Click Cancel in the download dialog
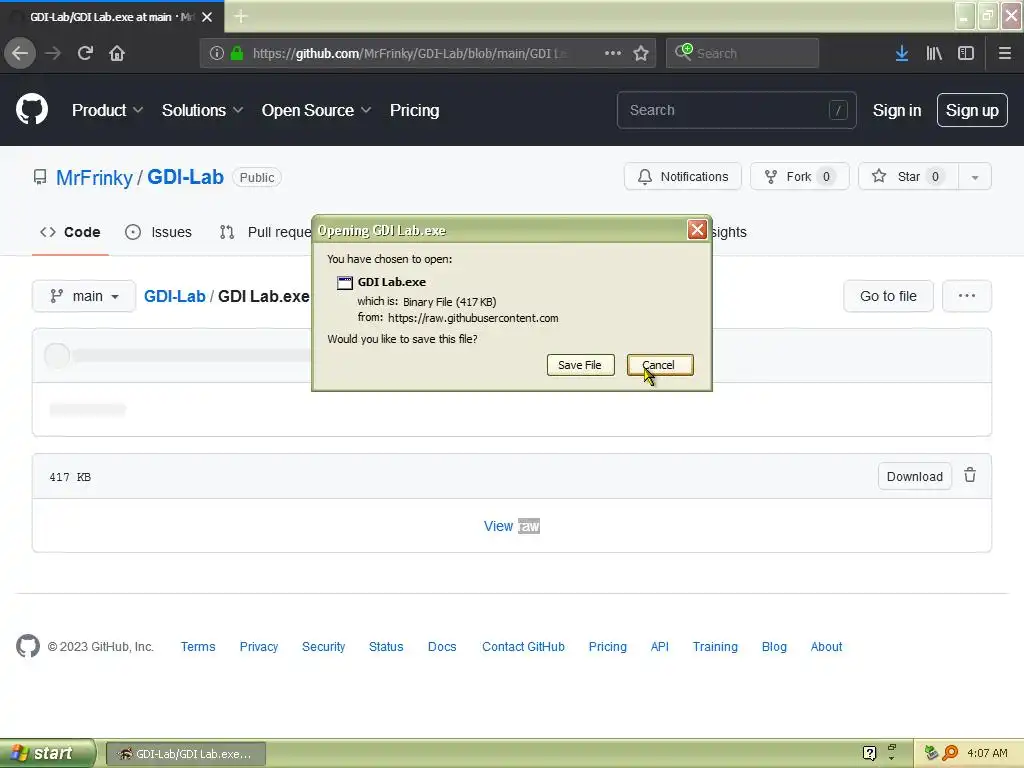This screenshot has width=1024, height=768. point(660,365)
